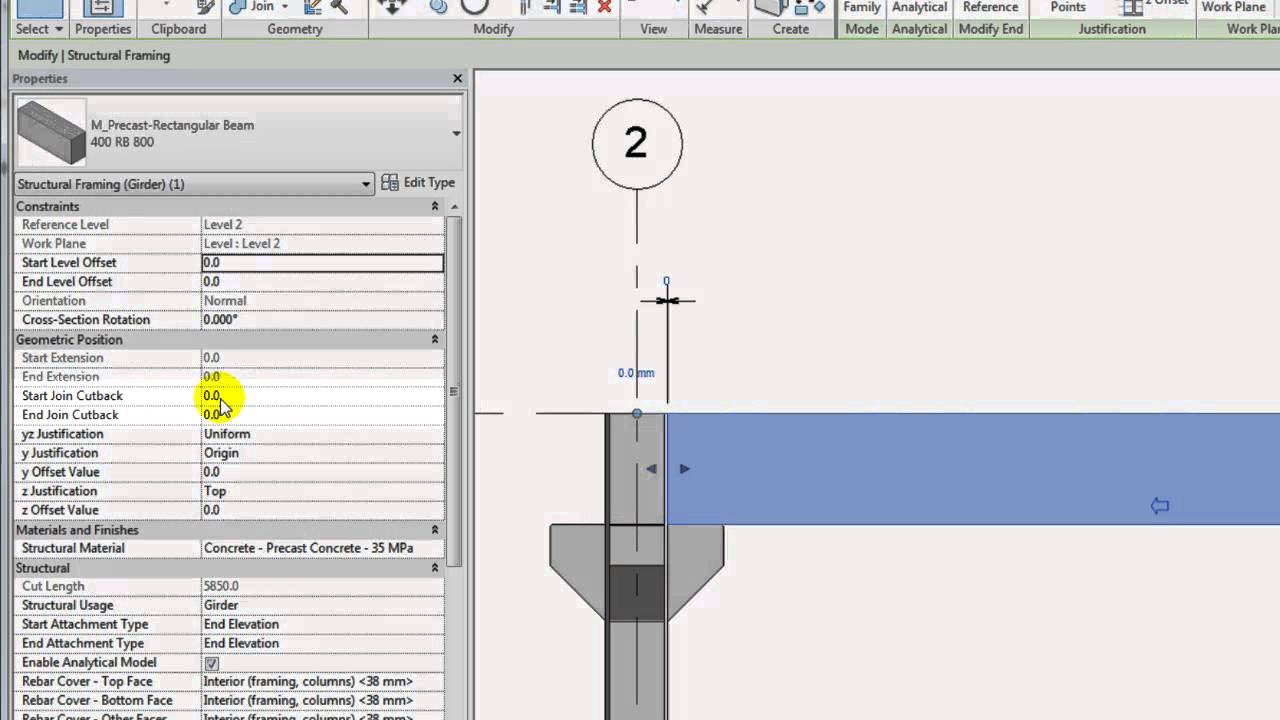Open the Structural Framing (Girder) filter dropdown
This screenshot has height=720, width=1280.
(x=365, y=183)
